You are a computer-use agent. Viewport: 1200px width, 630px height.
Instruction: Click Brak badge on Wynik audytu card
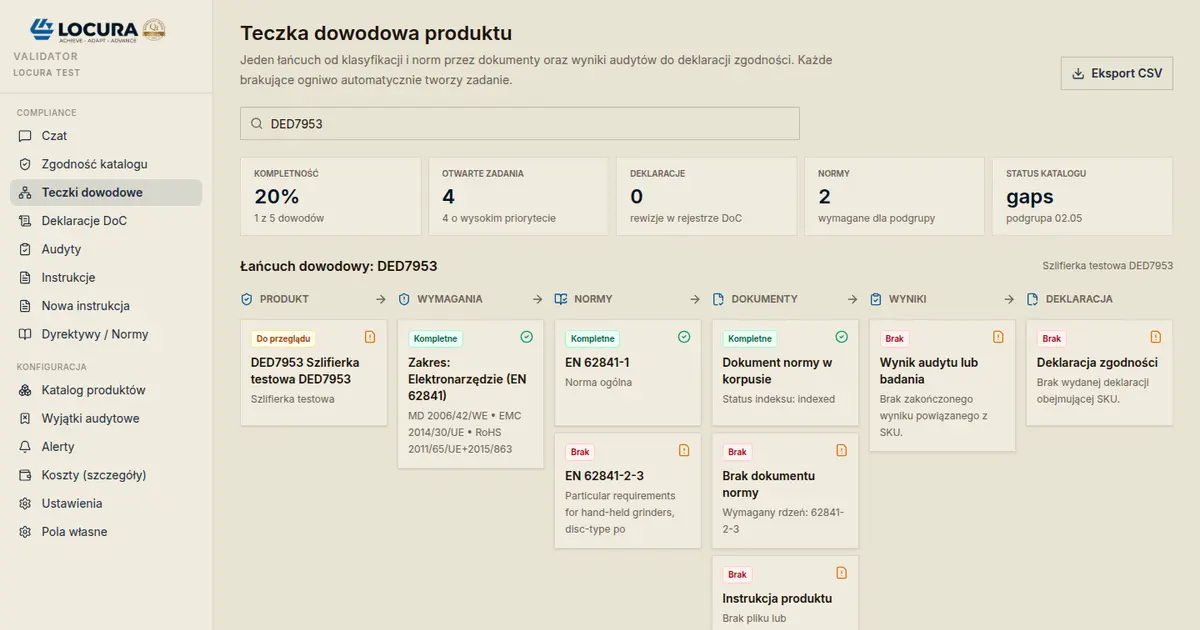click(x=894, y=339)
